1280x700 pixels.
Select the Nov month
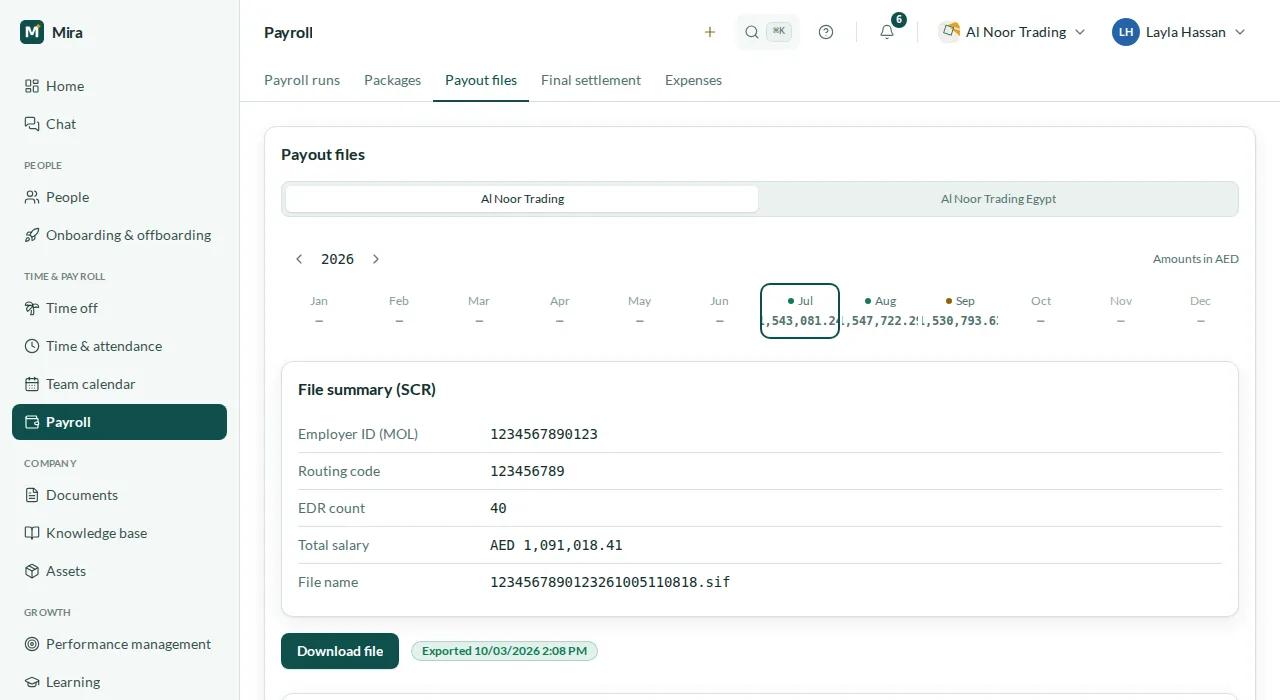[x=1121, y=311]
